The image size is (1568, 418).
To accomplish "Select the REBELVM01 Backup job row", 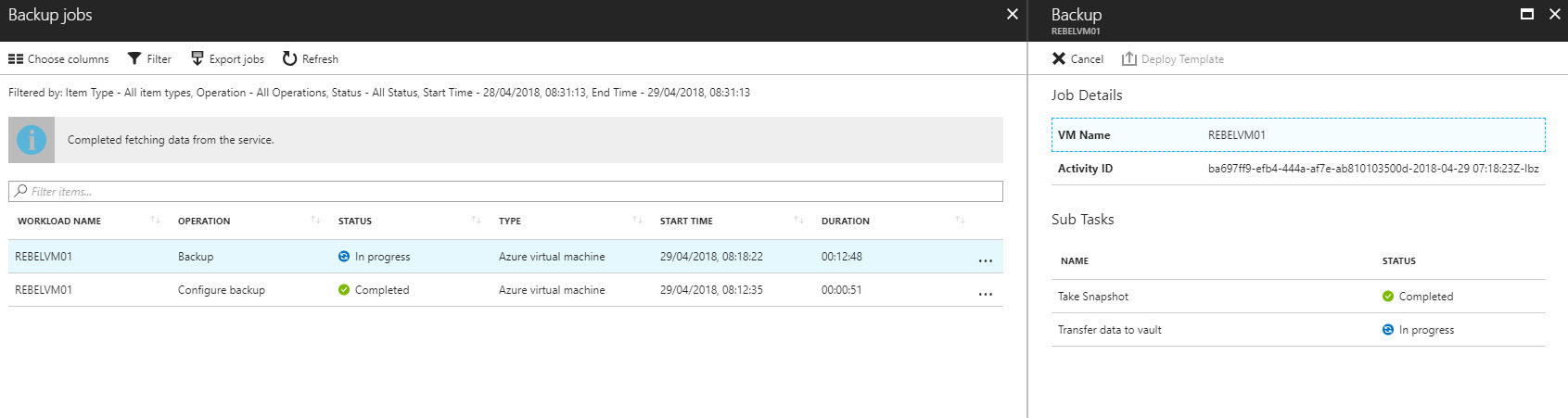I will pos(505,257).
